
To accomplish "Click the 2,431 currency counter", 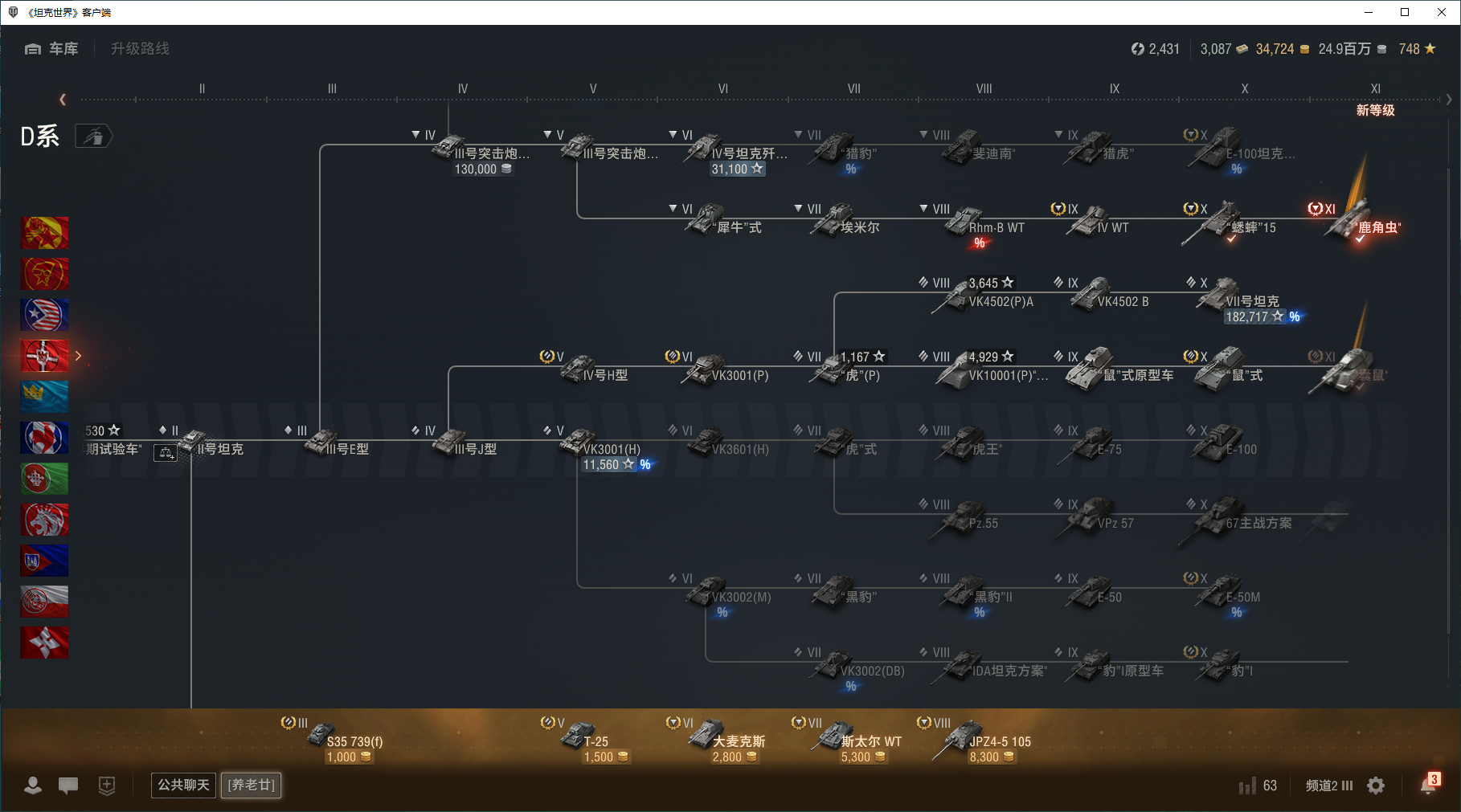I will tap(1156, 49).
